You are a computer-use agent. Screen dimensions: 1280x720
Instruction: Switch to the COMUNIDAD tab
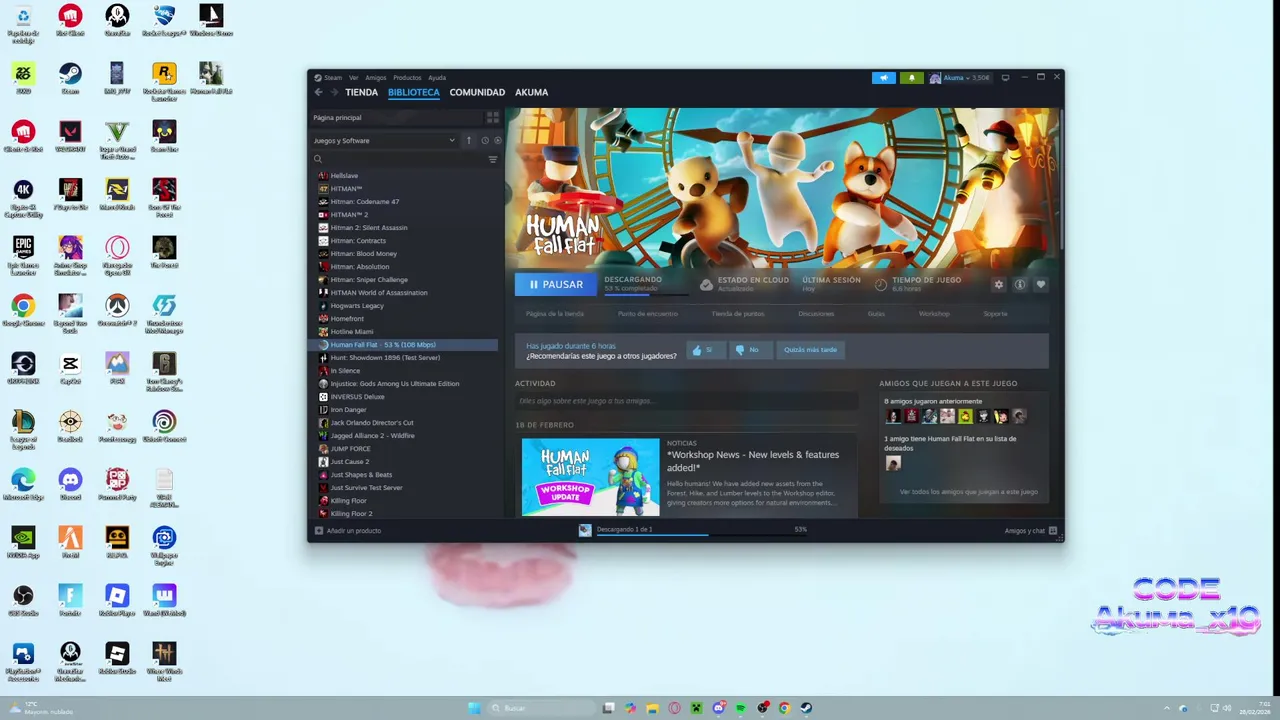(x=477, y=92)
